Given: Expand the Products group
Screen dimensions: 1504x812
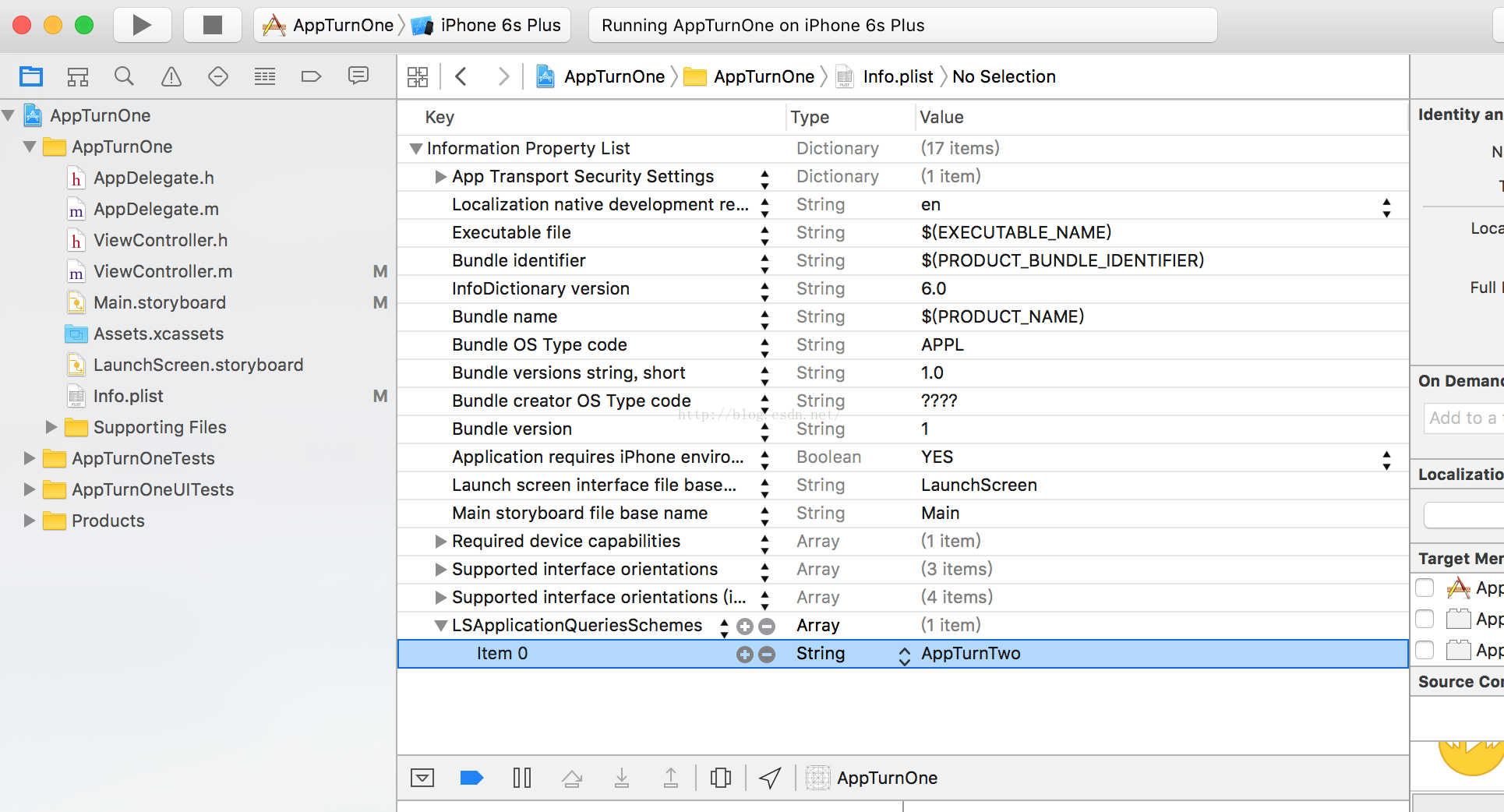Looking at the screenshot, I should (30, 521).
